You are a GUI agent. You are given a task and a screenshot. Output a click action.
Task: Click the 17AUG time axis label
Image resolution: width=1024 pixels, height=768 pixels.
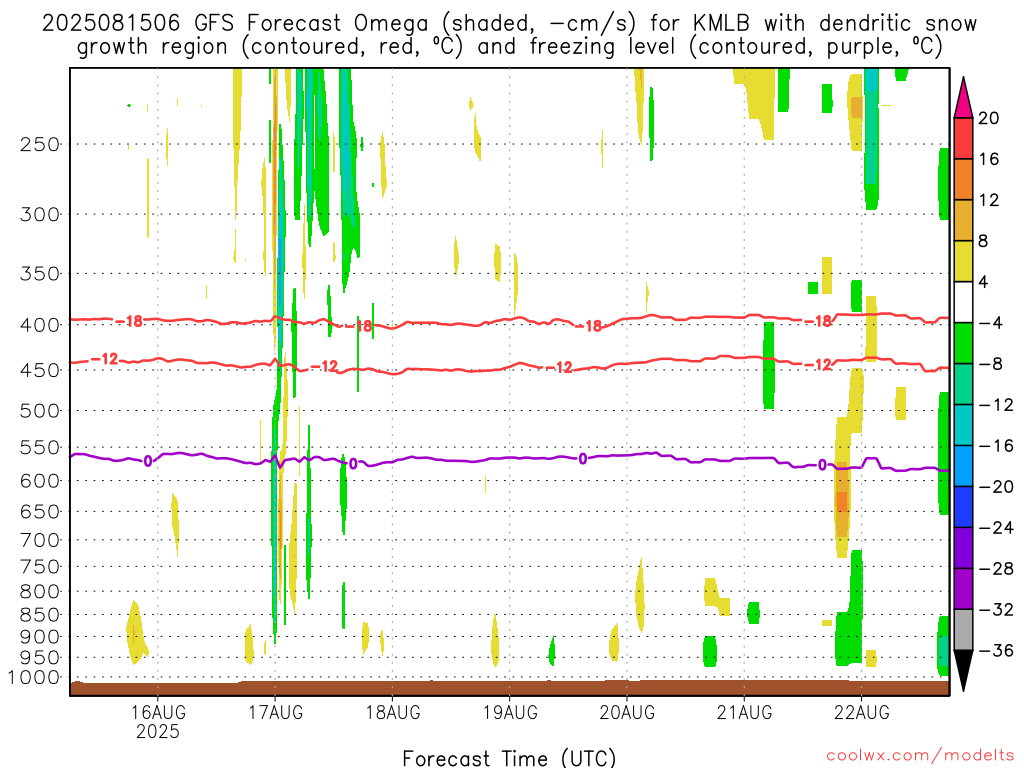tap(275, 712)
